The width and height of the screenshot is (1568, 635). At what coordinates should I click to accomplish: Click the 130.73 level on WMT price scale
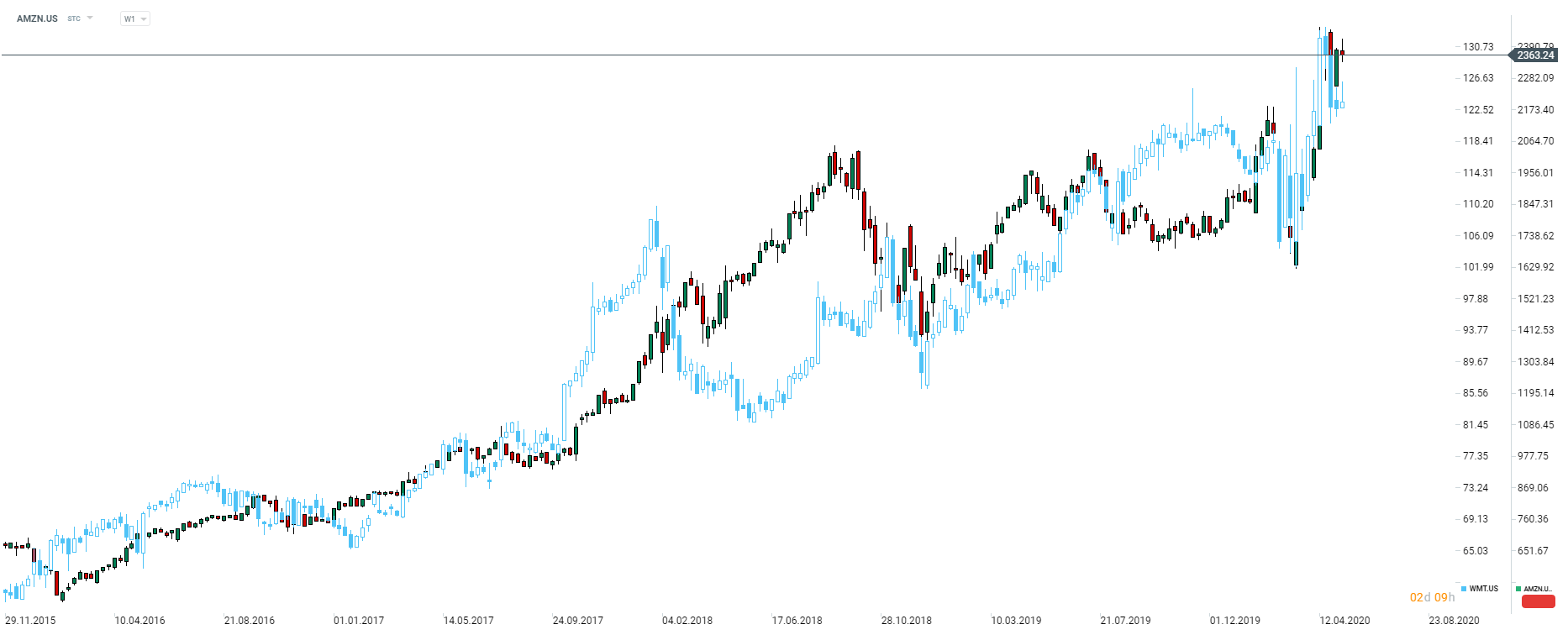(1478, 47)
